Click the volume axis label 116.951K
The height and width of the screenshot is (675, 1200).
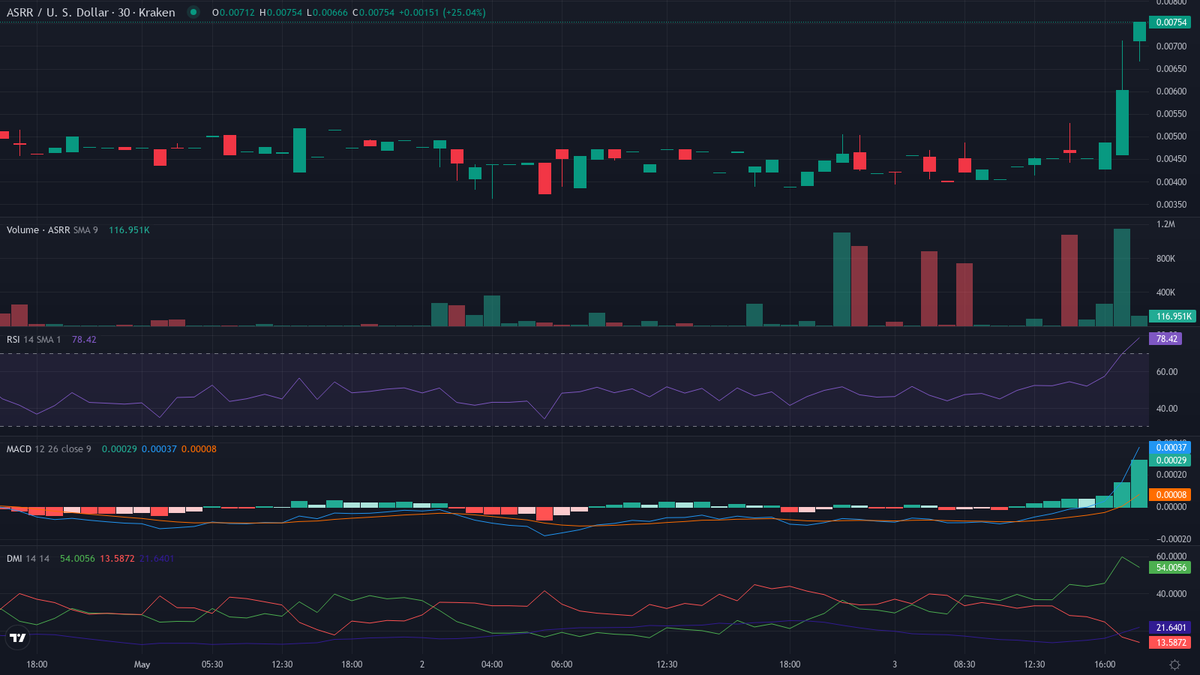1172,316
